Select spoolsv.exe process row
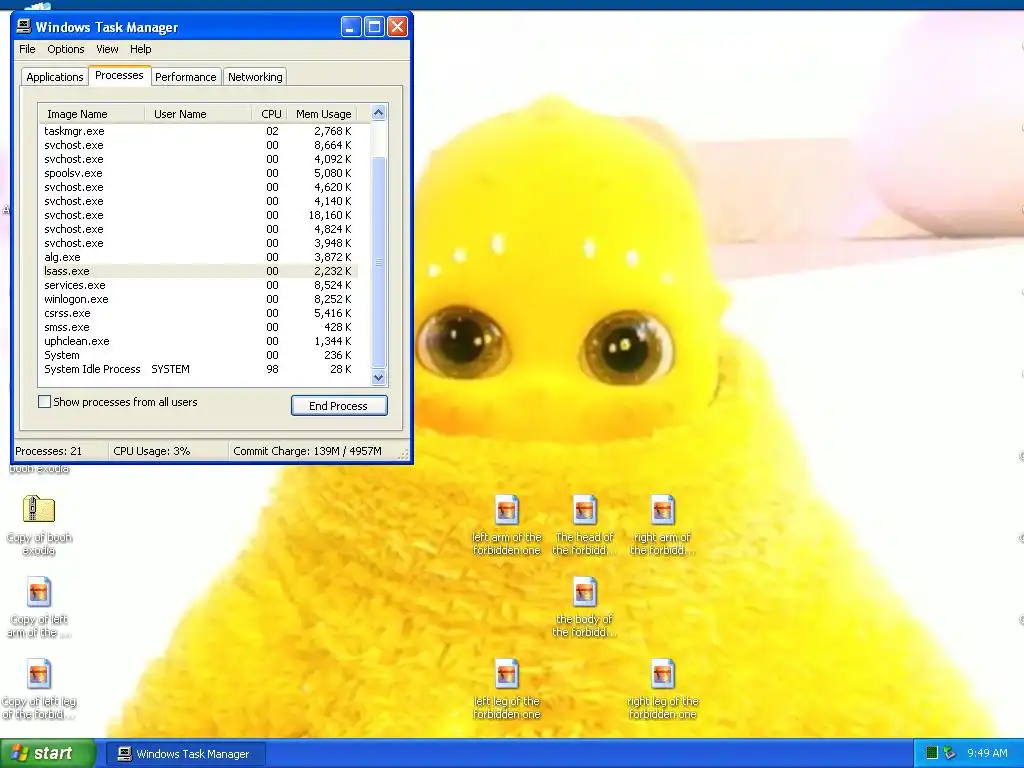The image size is (1024, 768). click(x=198, y=173)
